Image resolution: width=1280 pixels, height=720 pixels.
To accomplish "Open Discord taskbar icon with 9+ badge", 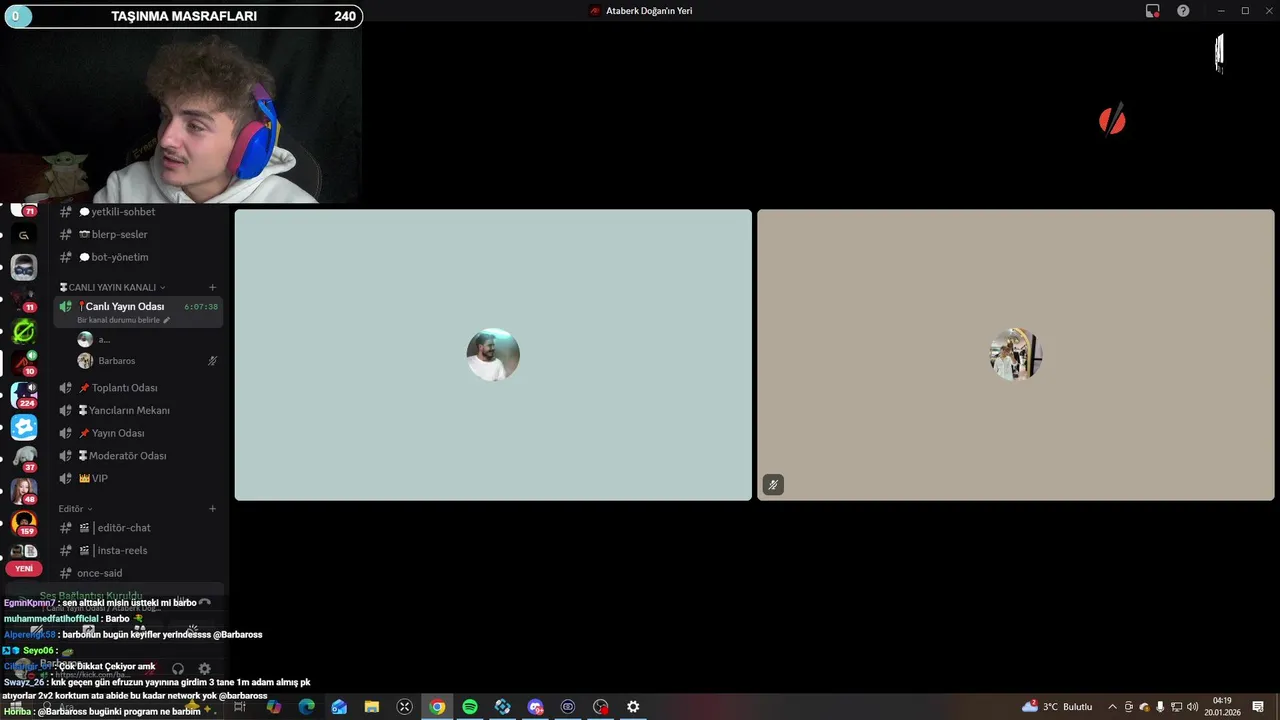I will click(x=535, y=707).
